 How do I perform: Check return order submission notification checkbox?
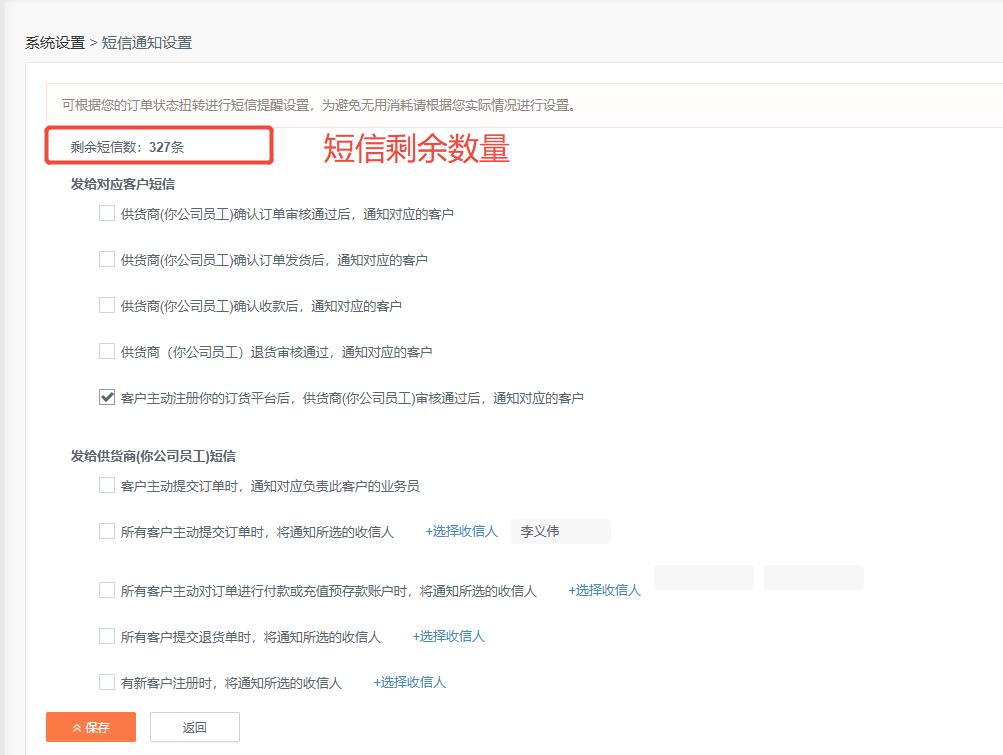click(107, 636)
